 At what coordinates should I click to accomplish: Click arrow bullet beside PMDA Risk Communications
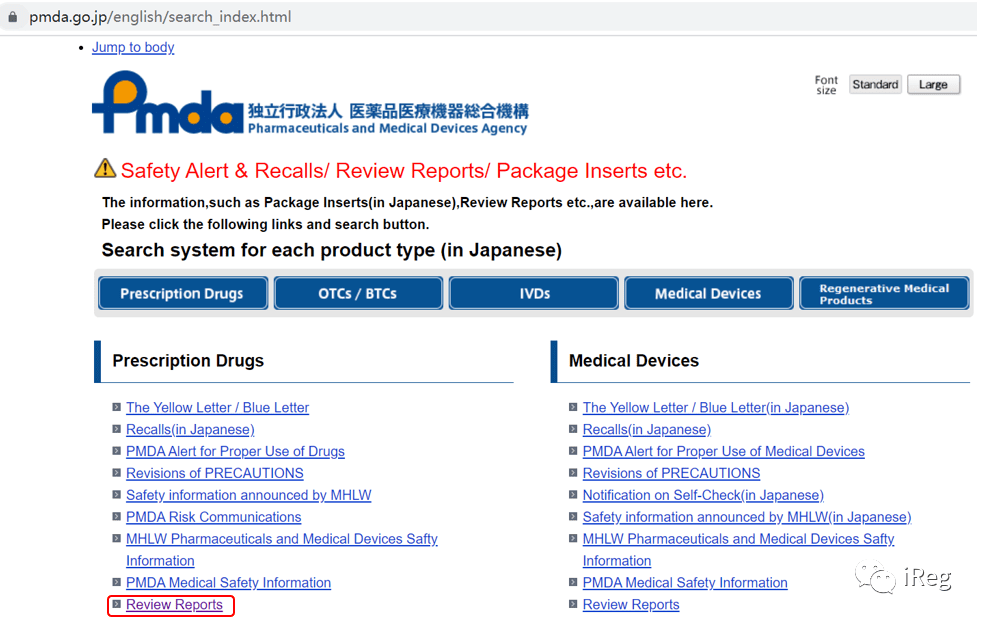117,517
